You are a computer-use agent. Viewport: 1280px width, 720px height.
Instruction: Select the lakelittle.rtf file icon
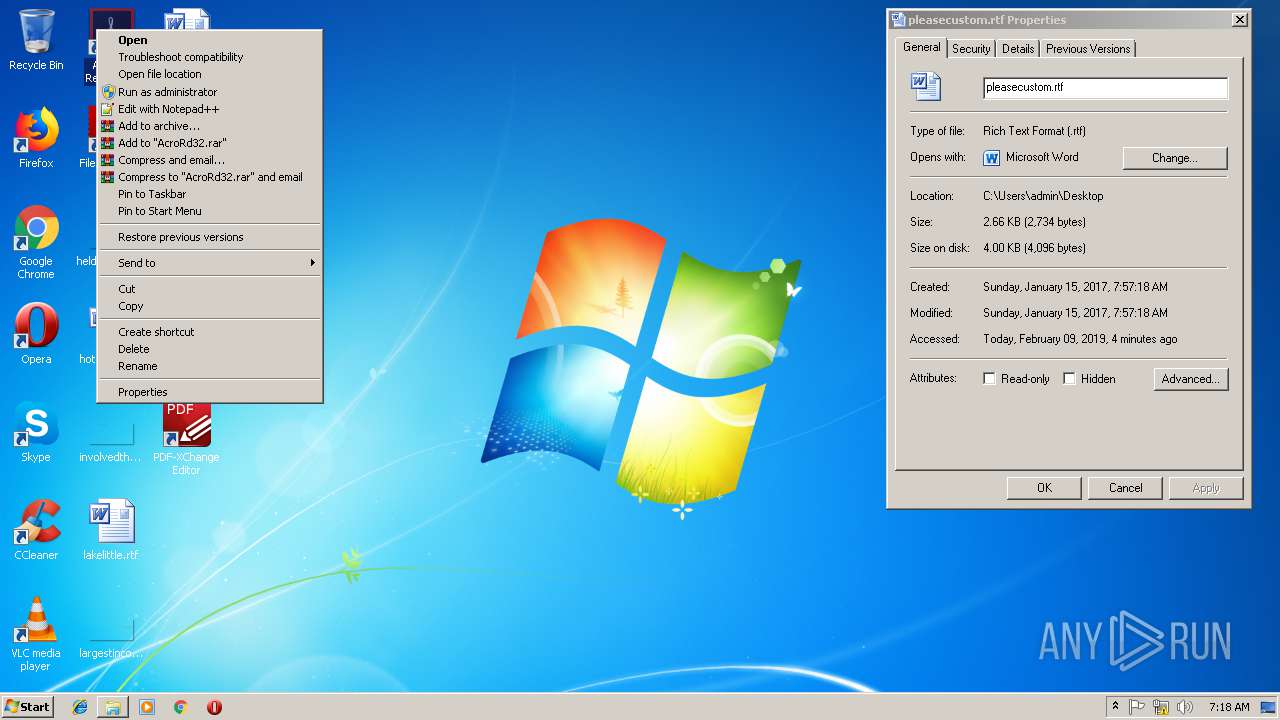tap(111, 530)
